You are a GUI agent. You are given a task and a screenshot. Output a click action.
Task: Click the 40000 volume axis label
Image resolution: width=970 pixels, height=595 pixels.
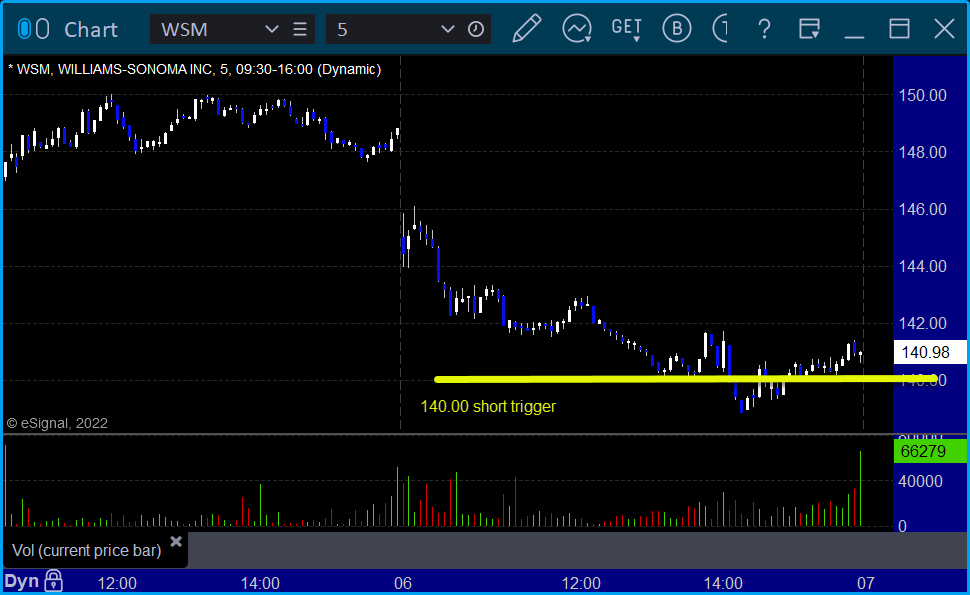pos(921,481)
